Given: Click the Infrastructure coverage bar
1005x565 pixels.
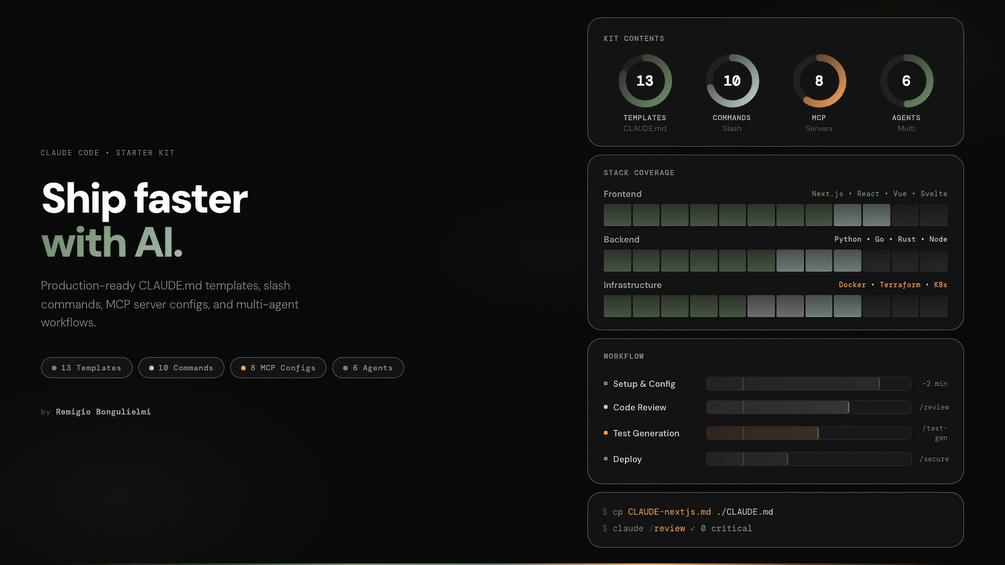Looking at the screenshot, I should [x=776, y=306].
